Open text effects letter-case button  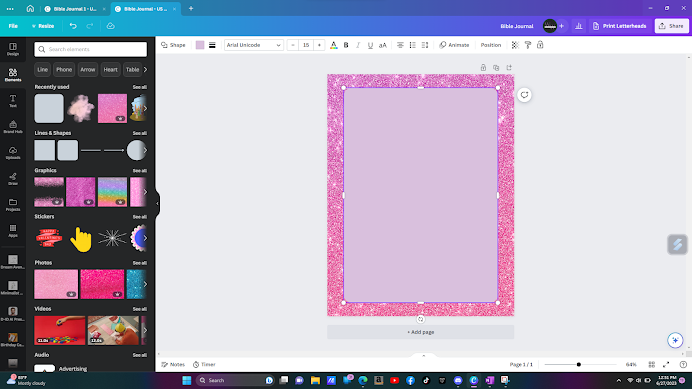coord(383,45)
